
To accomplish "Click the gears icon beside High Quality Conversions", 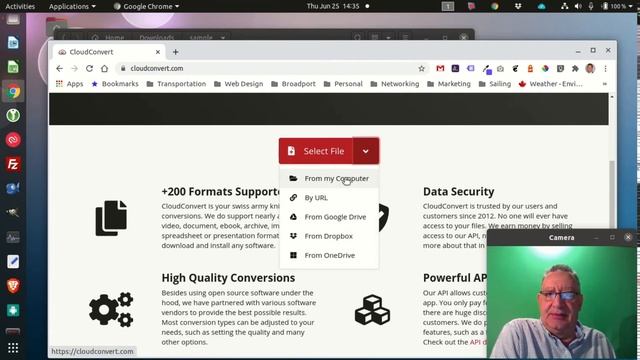I will (111, 310).
